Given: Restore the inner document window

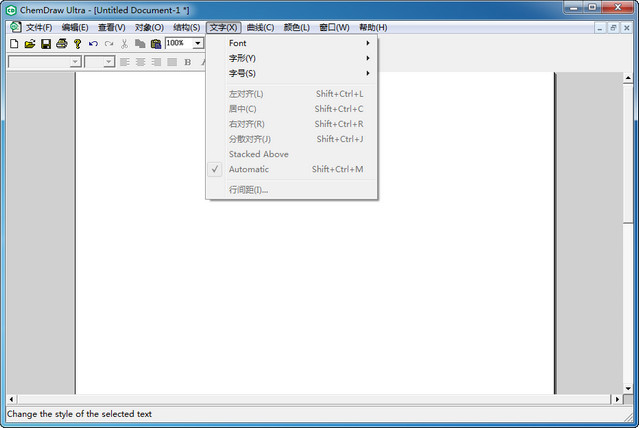Looking at the screenshot, I should coord(613,28).
